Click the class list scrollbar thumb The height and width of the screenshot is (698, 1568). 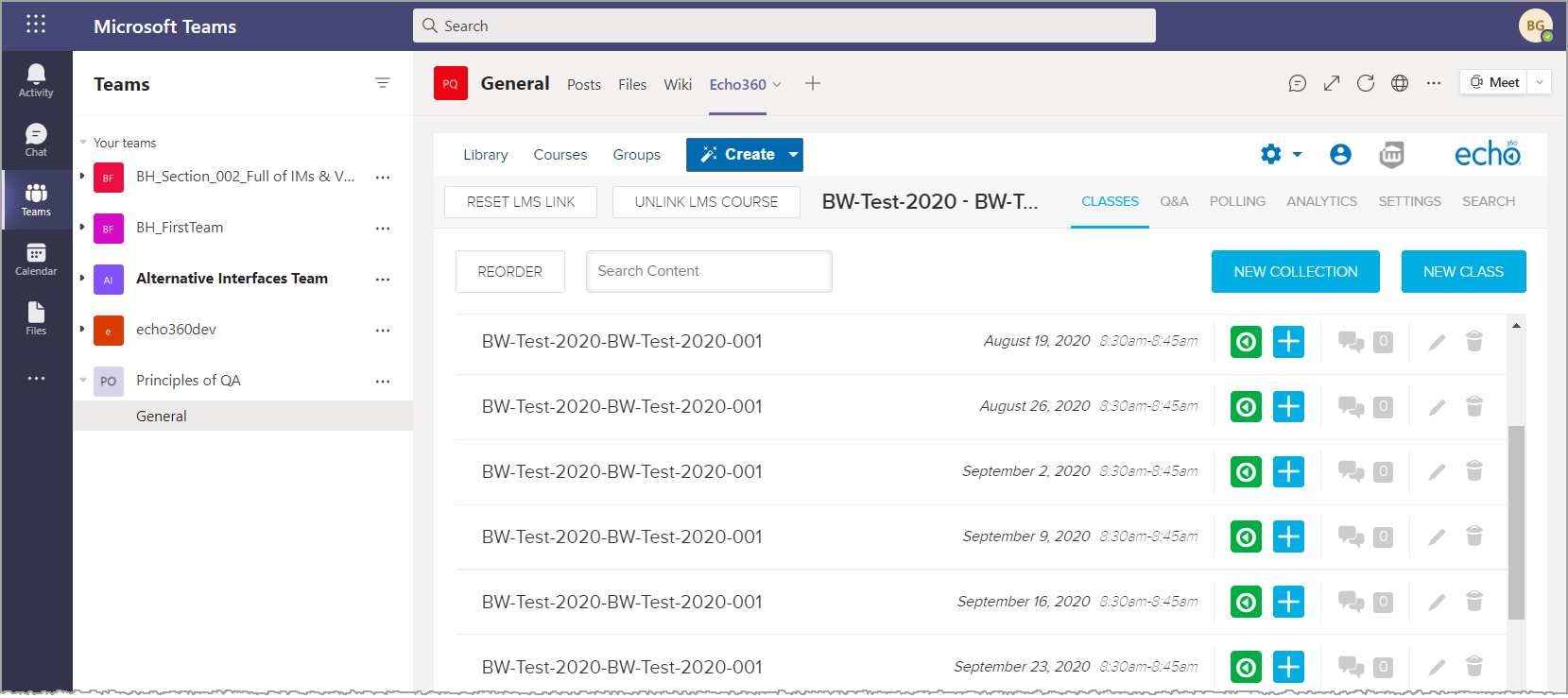point(1516,522)
